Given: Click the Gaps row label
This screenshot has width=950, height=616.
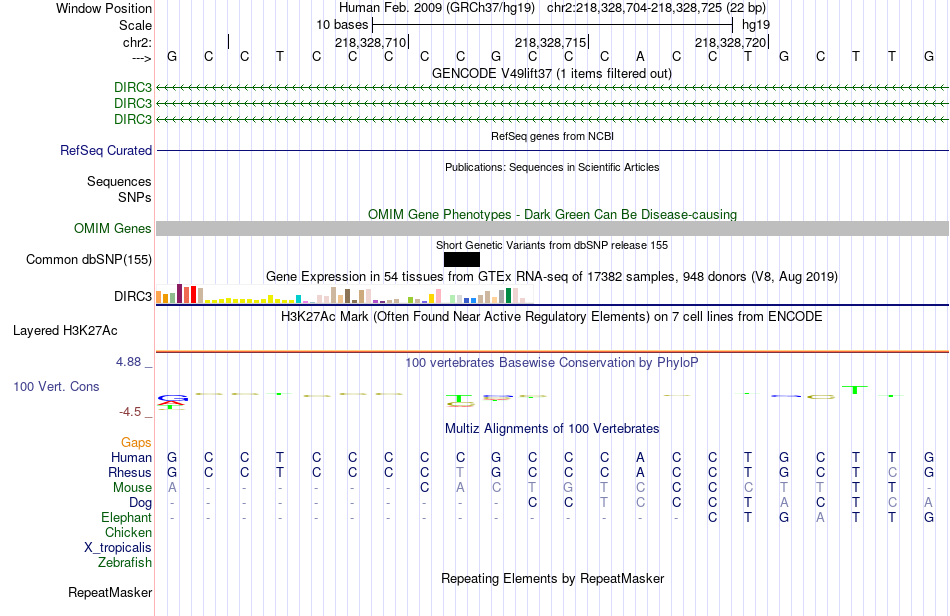Looking at the screenshot, I should click(x=136, y=442).
